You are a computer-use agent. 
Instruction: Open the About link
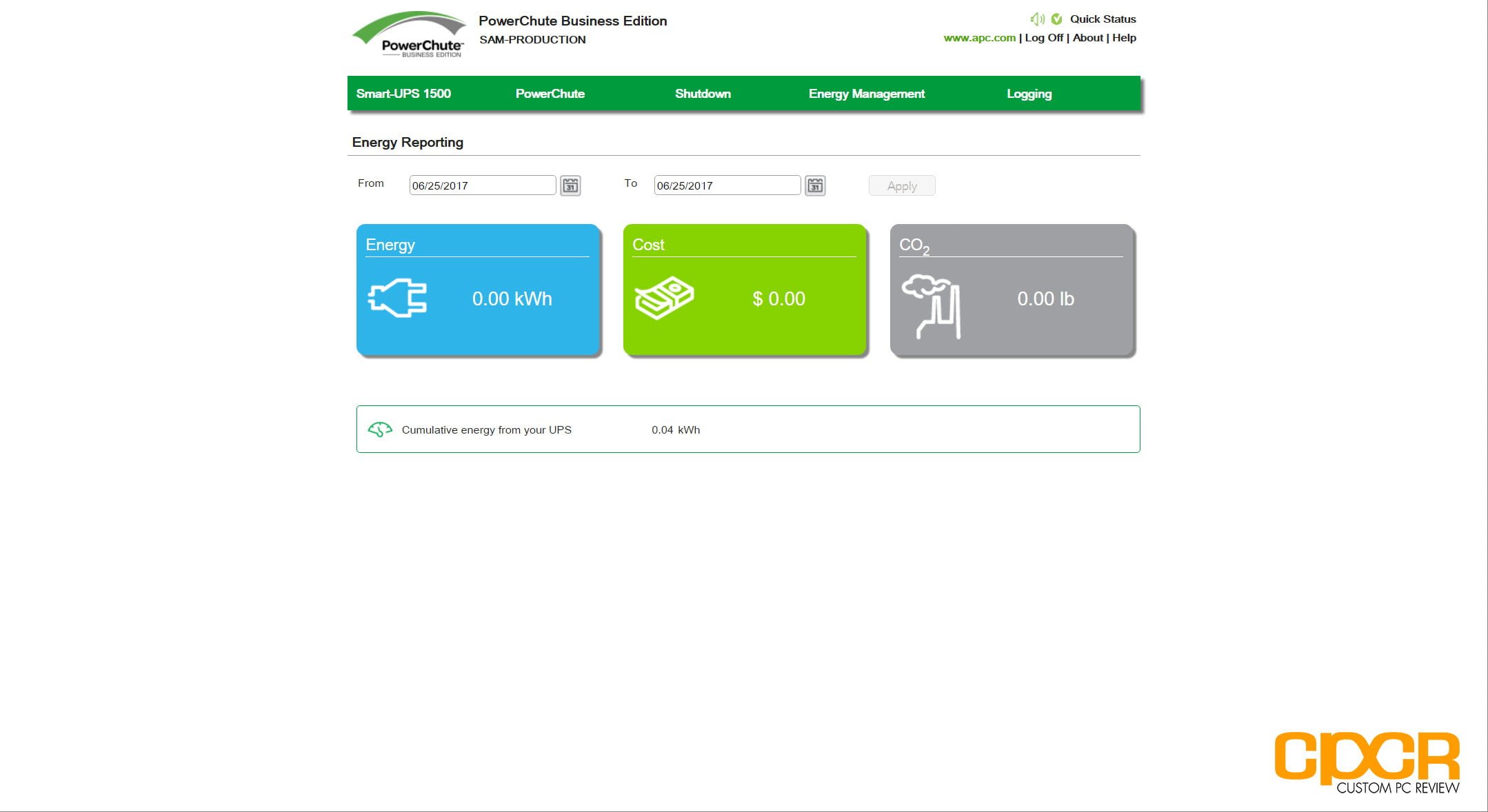[1087, 38]
